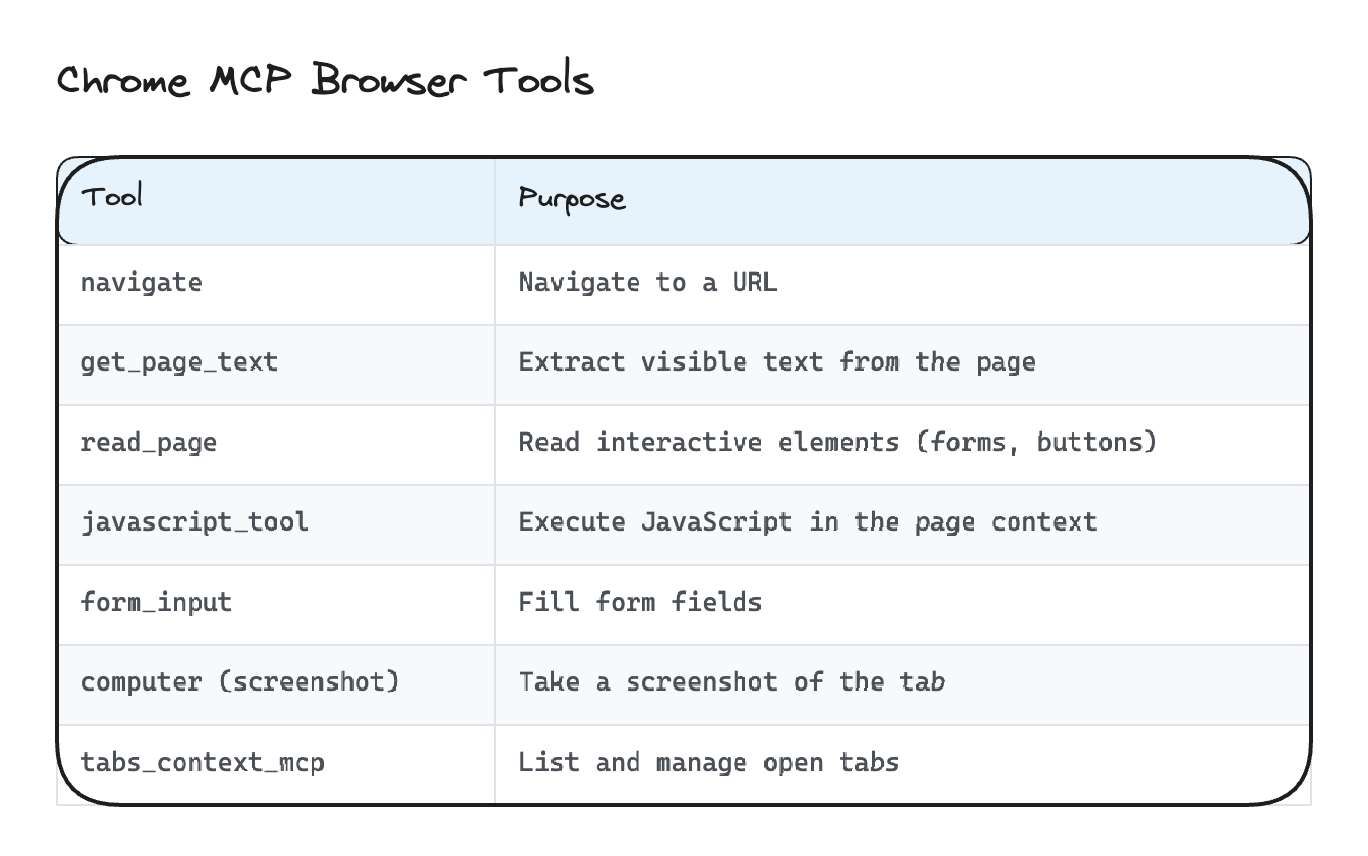The width and height of the screenshot is (1368, 856).
Task: Click the 'Read interactive elements' description
Action: 708,442
